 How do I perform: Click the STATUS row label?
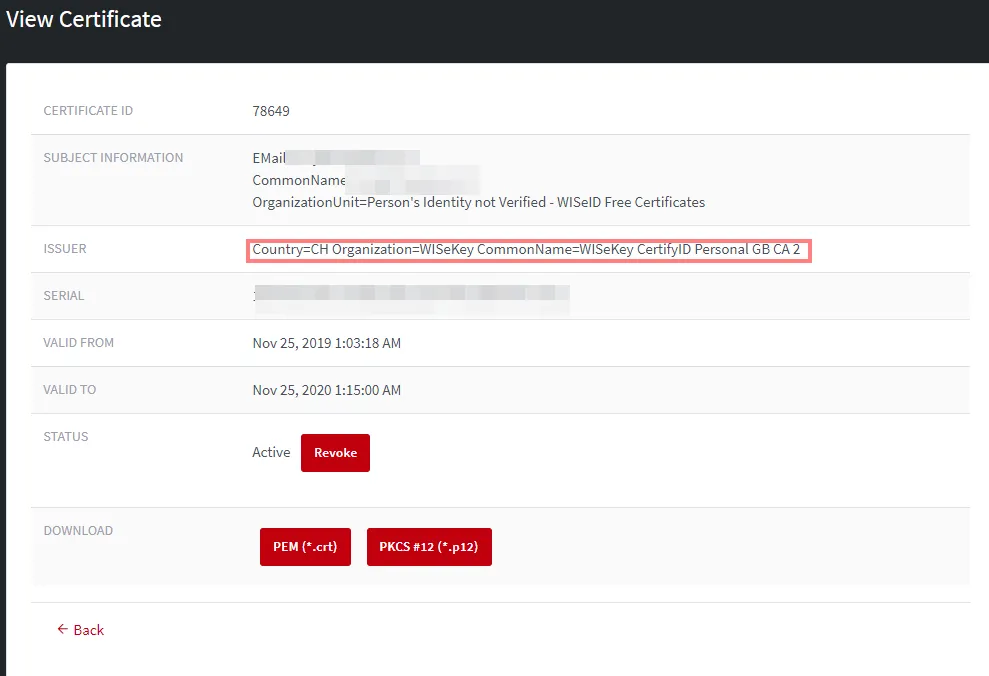[66, 436]
